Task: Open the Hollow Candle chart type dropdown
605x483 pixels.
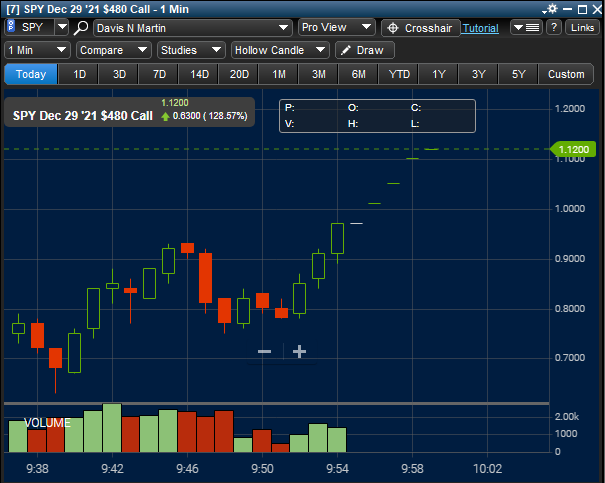Action: 280,50
